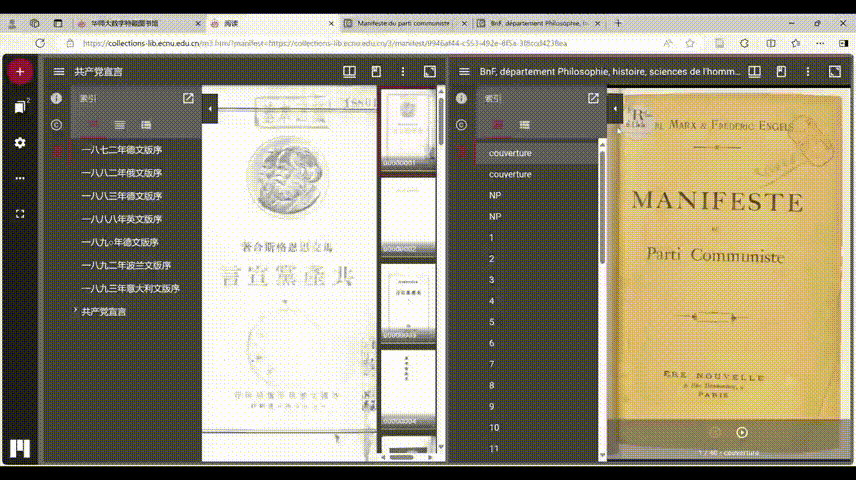Click the red add resource plus button

click(20, 72)
